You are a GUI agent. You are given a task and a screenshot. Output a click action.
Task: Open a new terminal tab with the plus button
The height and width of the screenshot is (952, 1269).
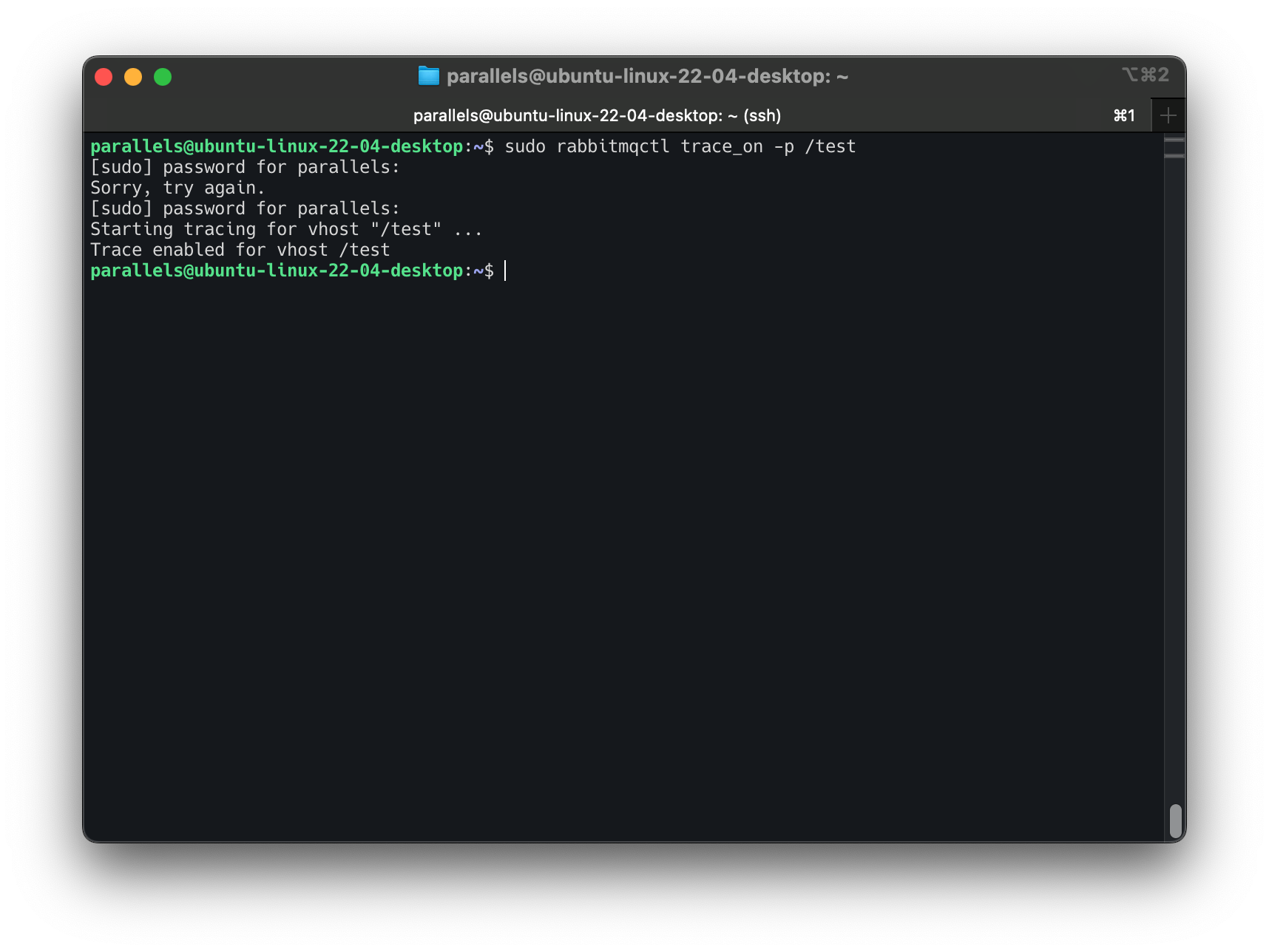point(1168,115)
